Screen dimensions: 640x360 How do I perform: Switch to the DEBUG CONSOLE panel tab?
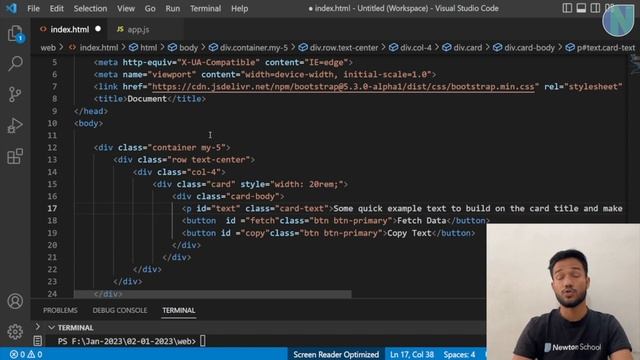[120, 310]
